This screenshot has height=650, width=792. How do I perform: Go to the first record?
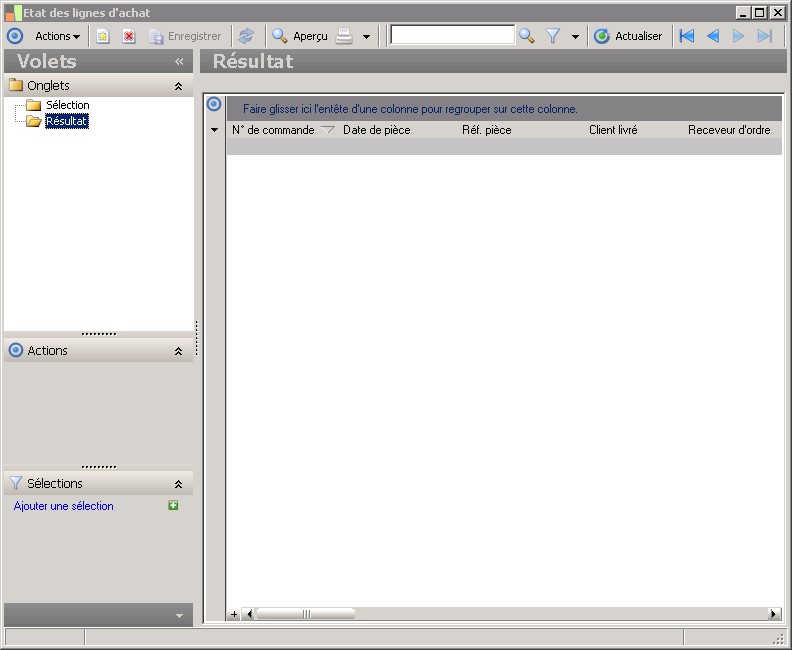pyautogui.click(x=687, y=36)
